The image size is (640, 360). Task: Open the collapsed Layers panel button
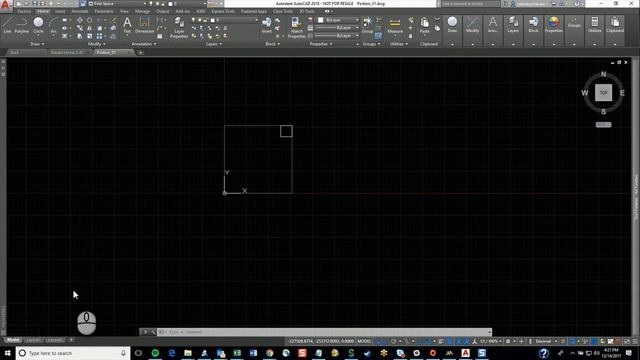tap(513, 31)
